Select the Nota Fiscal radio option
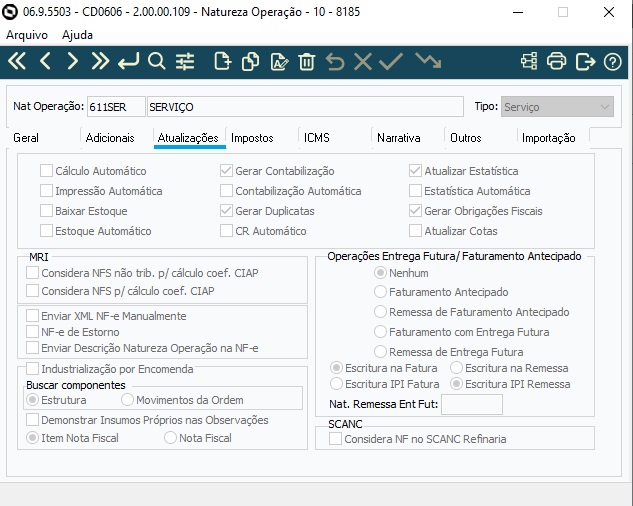Screen dimensions: 633x506 [x=170, y=438]
